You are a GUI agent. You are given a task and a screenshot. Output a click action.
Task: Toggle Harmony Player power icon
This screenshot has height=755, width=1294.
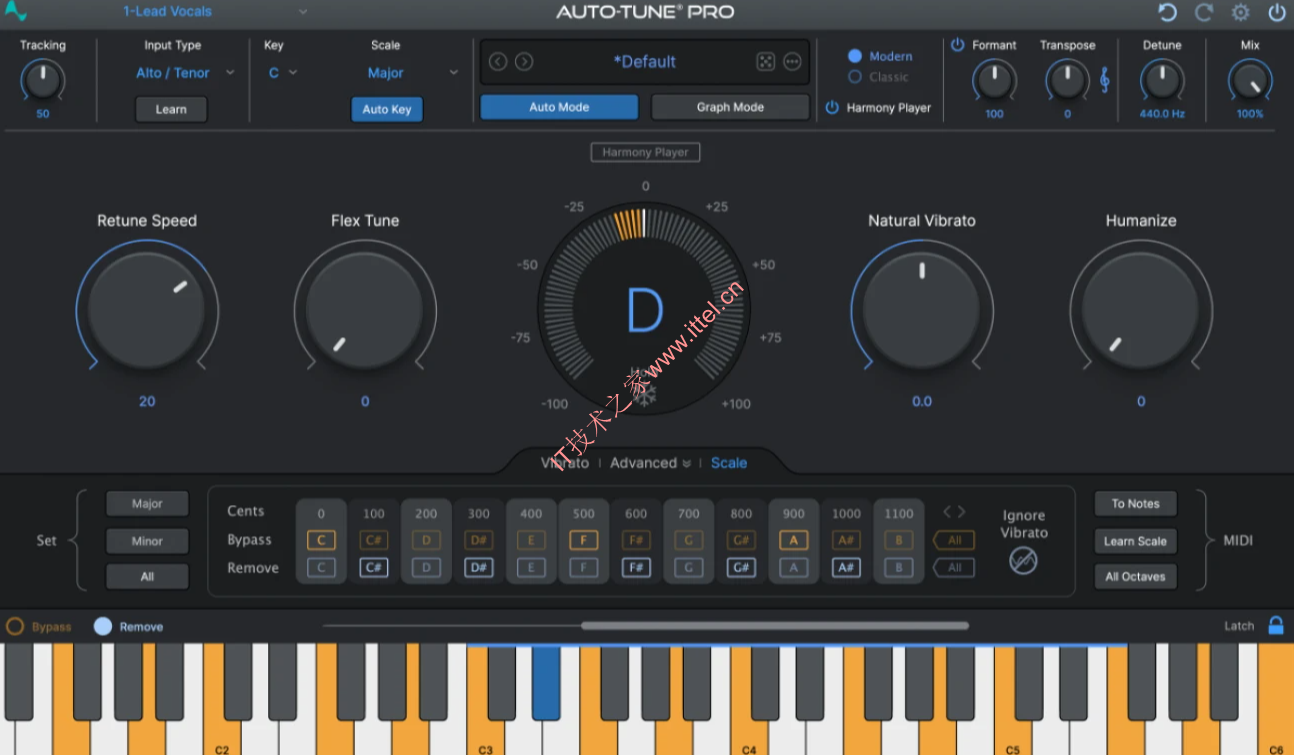tap(832, 108)
